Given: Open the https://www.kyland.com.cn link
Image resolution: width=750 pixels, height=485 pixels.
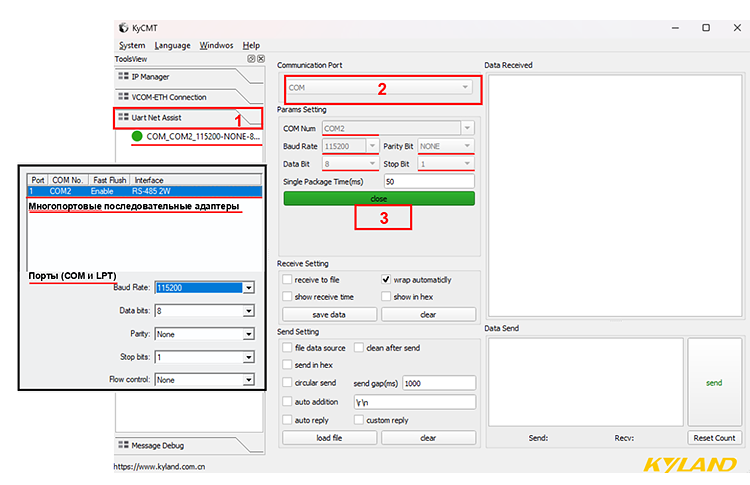Looking at the screenshot, I should [159, 466].
